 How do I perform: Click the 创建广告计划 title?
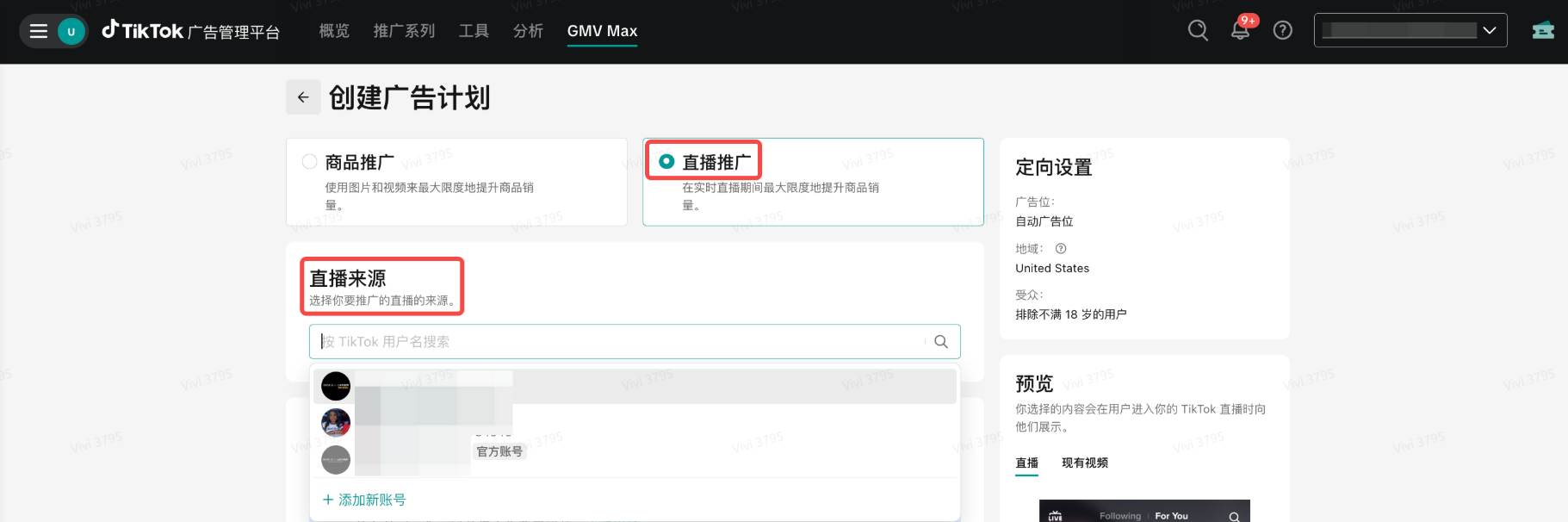(410, 97)
